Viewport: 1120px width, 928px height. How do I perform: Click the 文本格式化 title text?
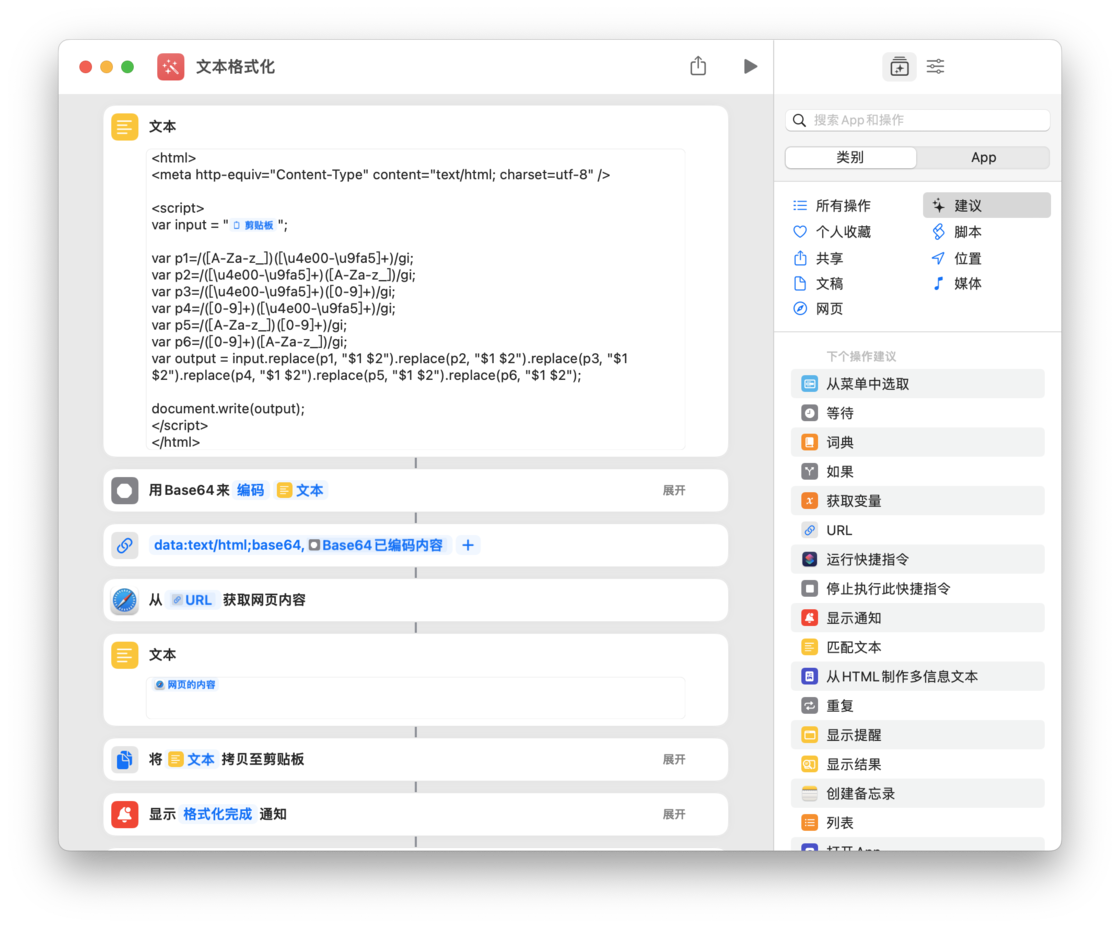point(235,67)
